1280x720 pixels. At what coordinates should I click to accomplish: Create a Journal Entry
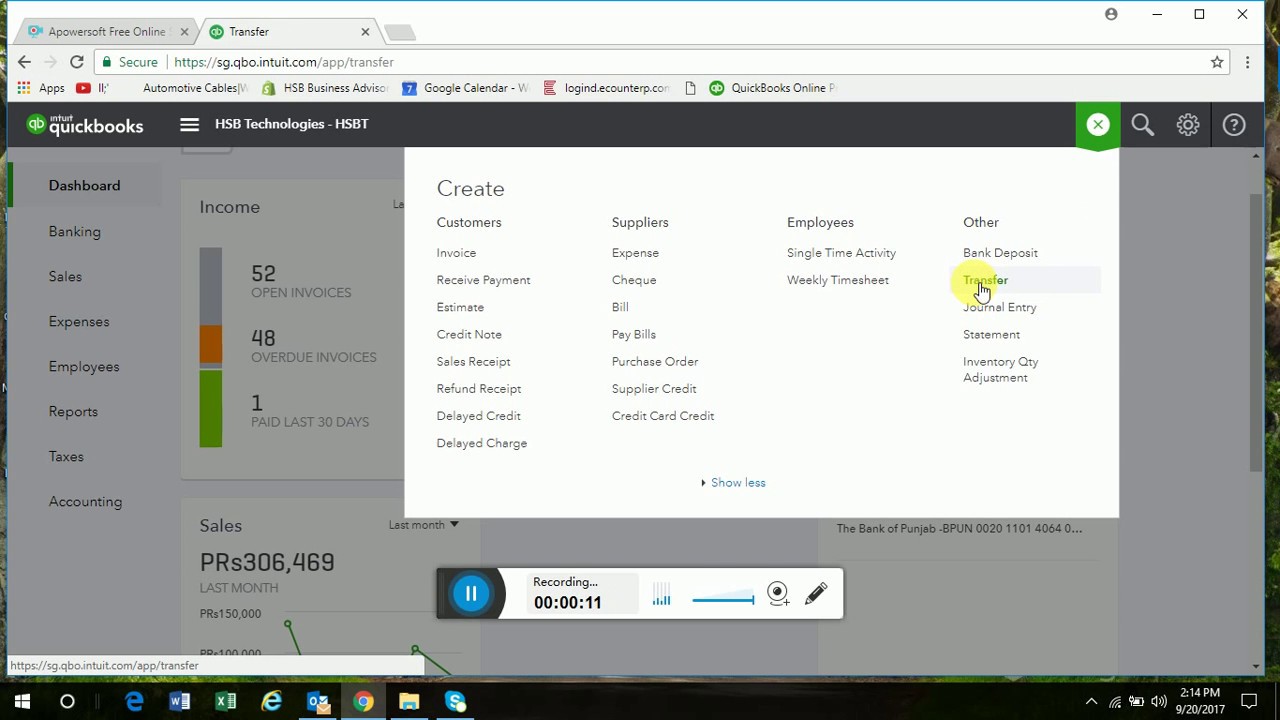999,307
